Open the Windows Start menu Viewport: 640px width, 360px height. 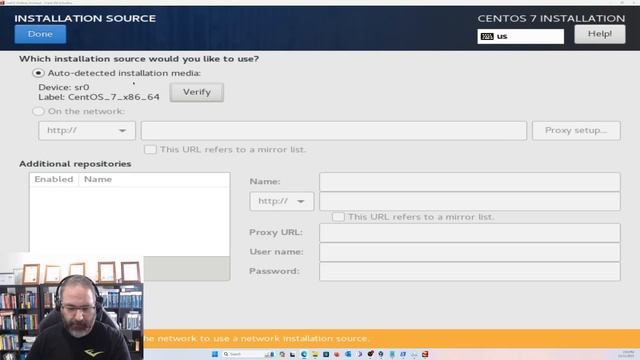click(215, 354)
